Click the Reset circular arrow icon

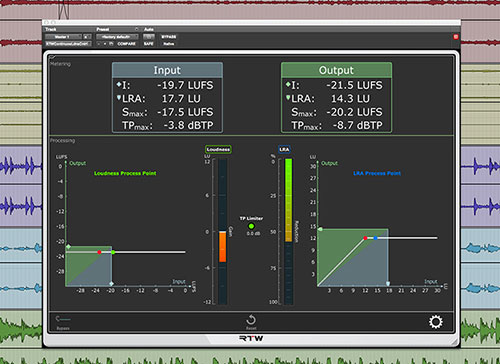[251, 320]
